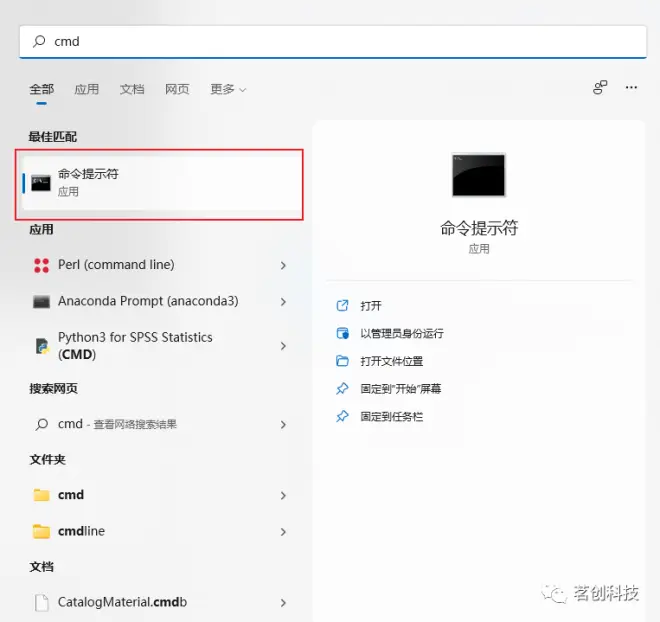Viewport: 660px width, 622px height.
Task: Click the run-as-administrator shield icon
Action: pos(342,333)
